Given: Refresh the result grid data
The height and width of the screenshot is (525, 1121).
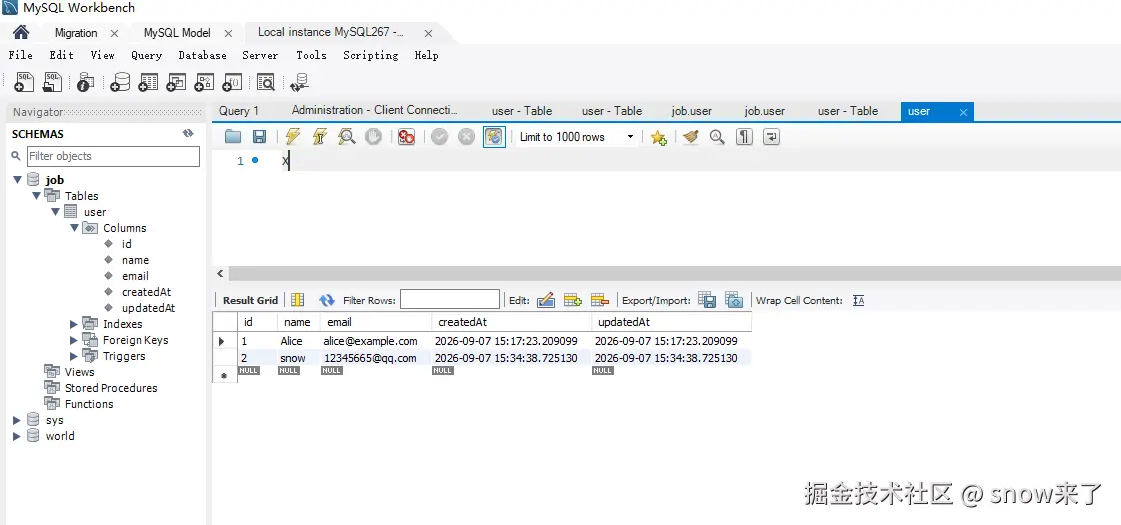Looking at the screenshot, I should (x=327, y=300).
